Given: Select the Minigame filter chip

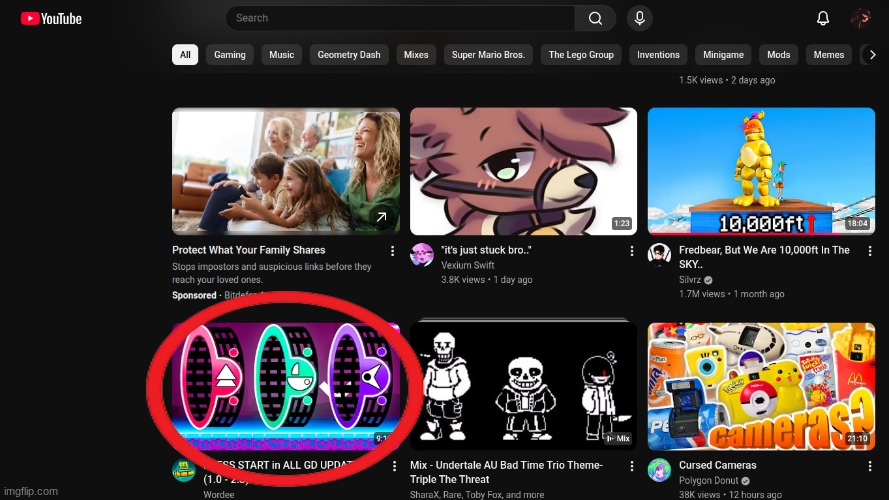Looking at the screenshot, I should tap(723, 55).
